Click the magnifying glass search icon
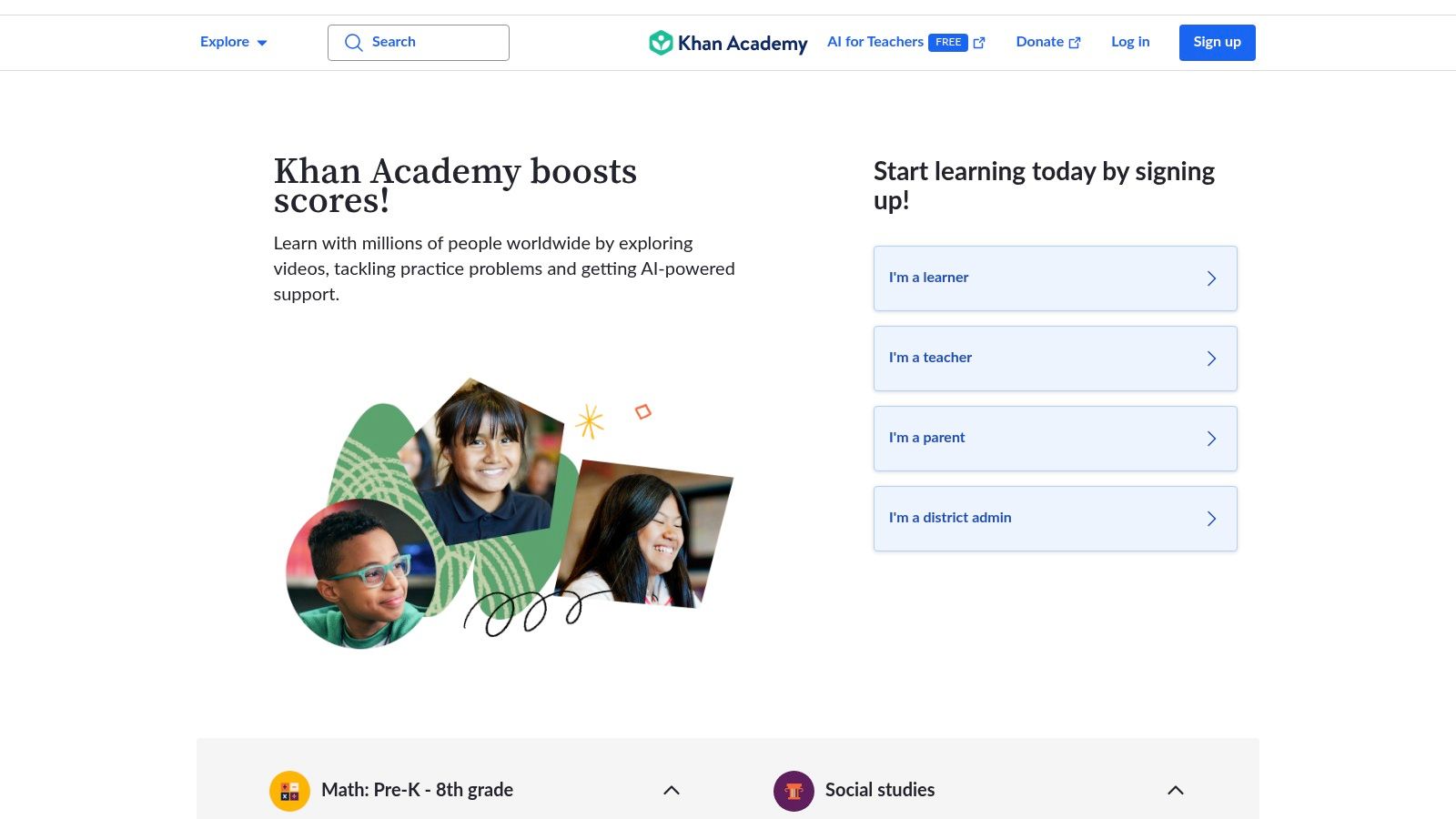 [x=354, y=42]
